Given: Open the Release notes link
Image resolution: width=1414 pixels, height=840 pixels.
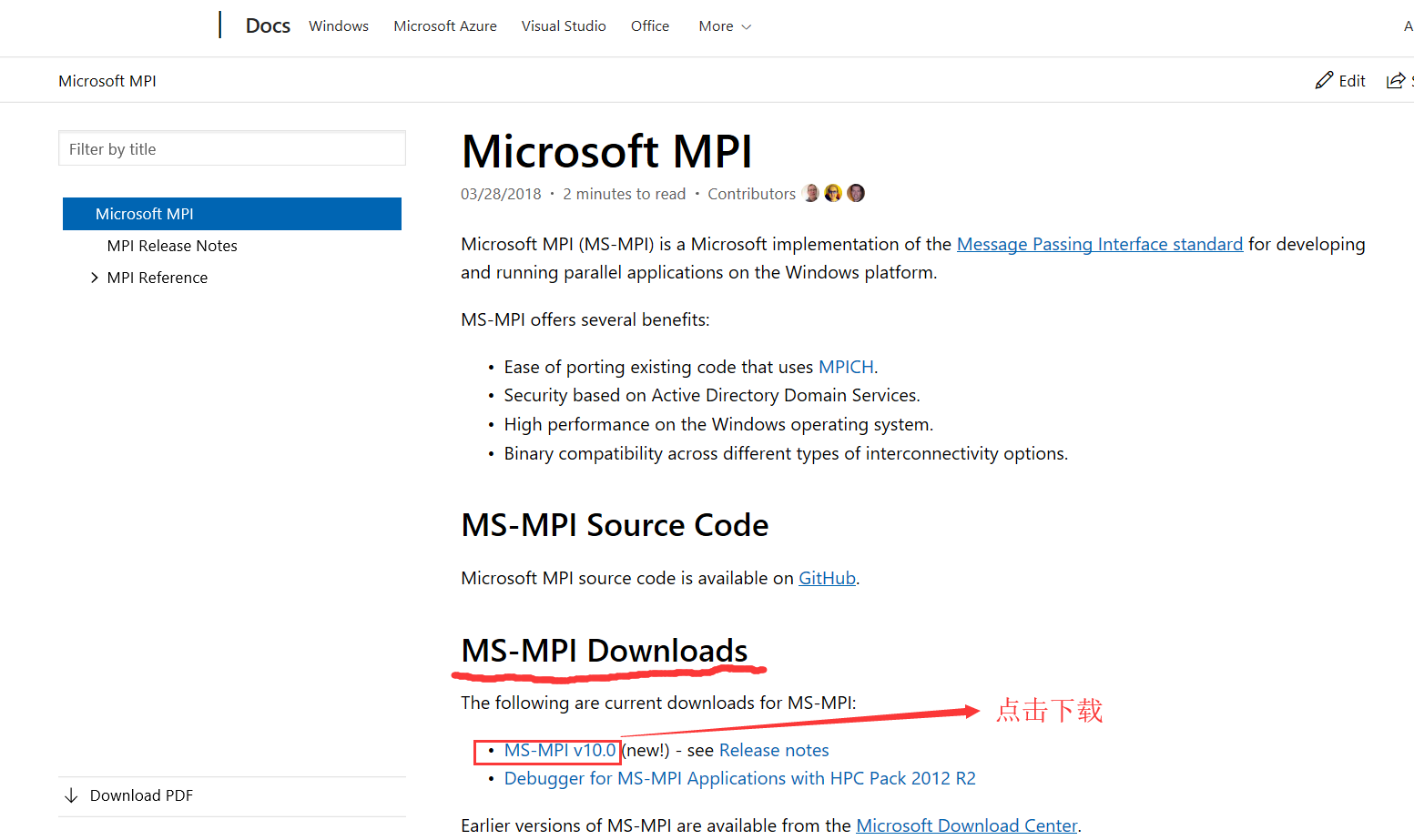Looking at the screenshot, I should [x=774, y=750].
